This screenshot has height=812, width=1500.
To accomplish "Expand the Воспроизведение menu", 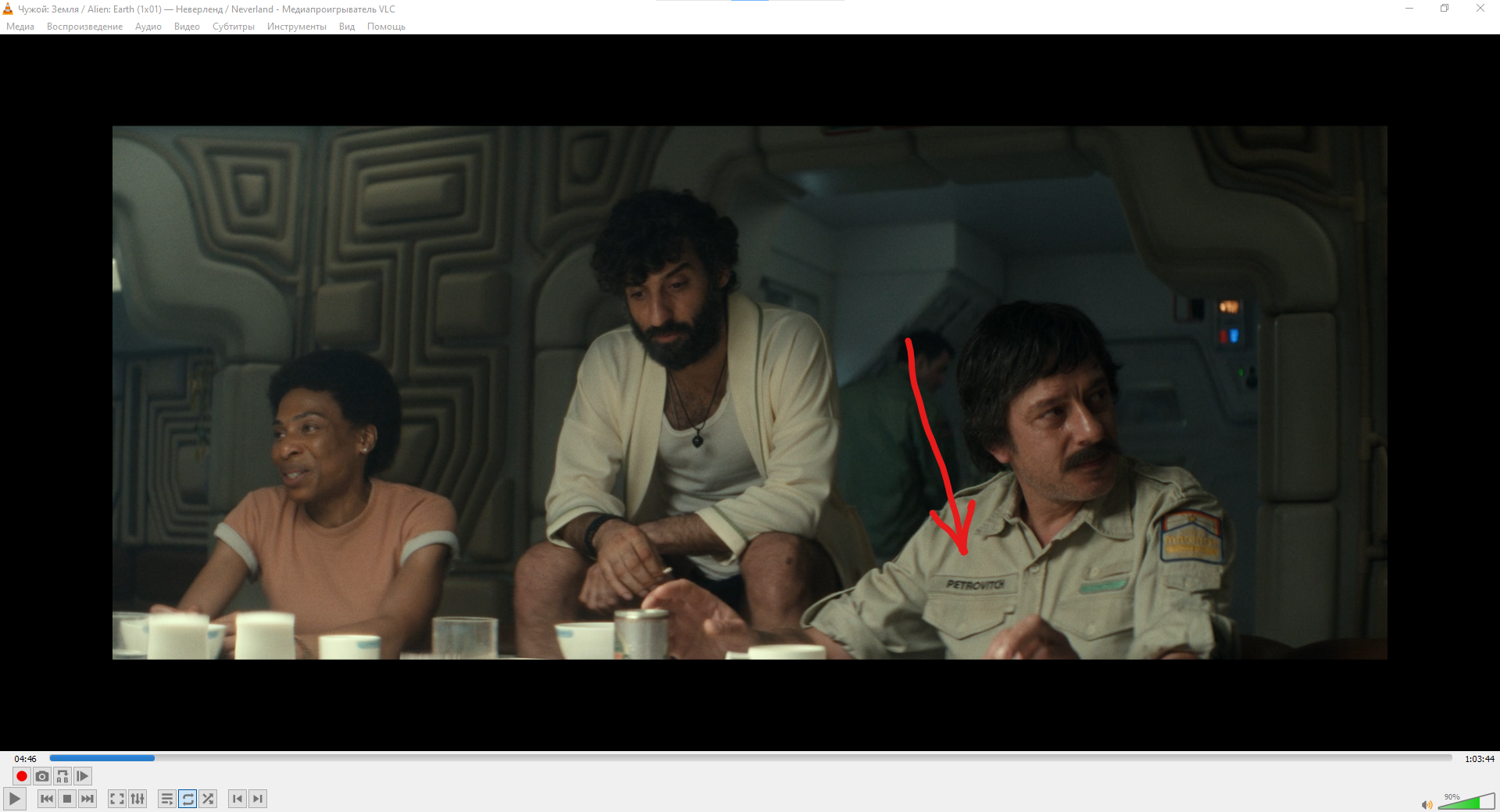I will [84, 27].
